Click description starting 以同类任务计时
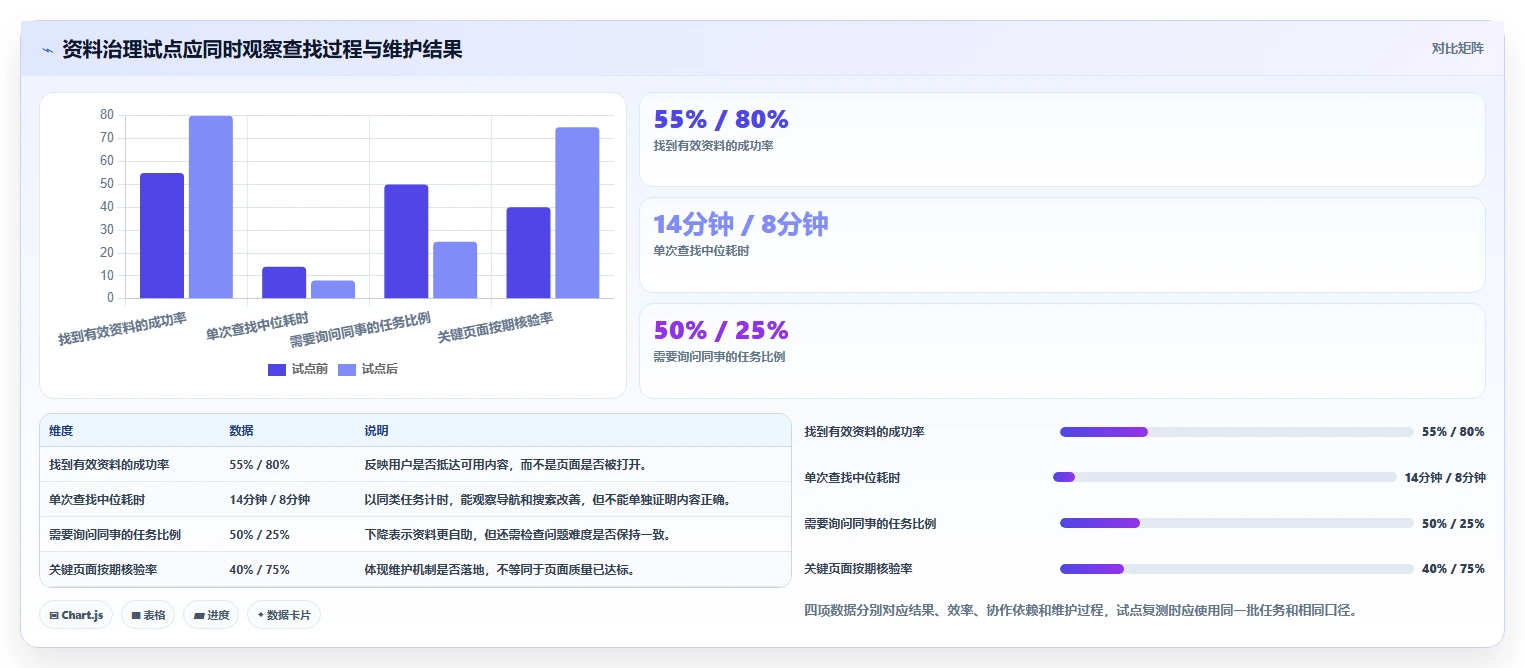This screenshot has height=668, width=1525. coord(548,500)
